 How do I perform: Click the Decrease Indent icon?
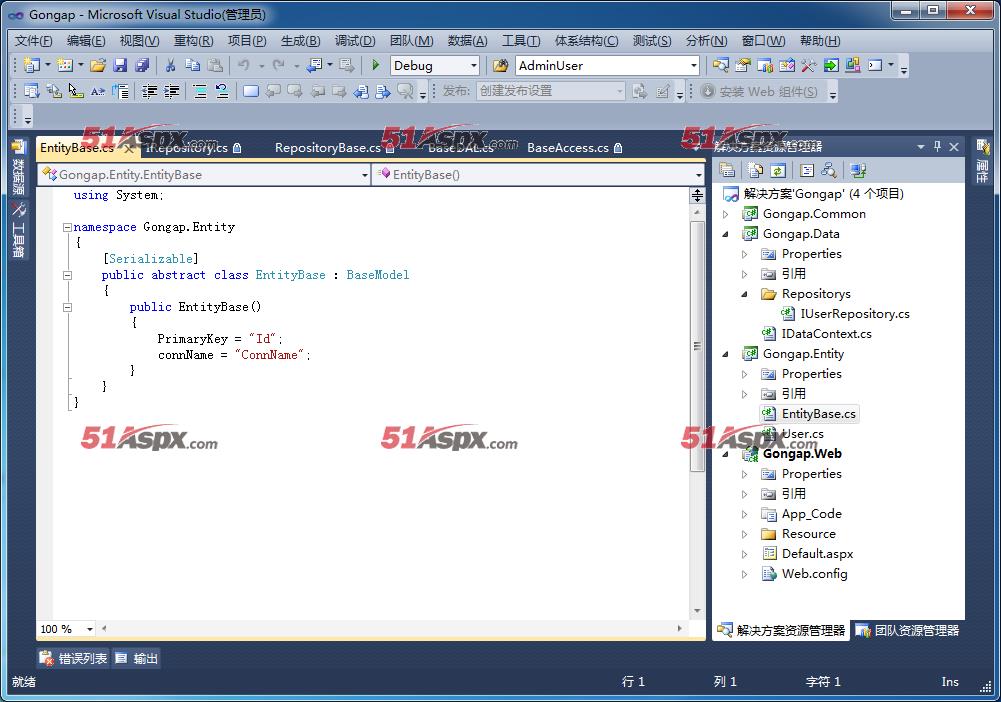click(149, 91)
